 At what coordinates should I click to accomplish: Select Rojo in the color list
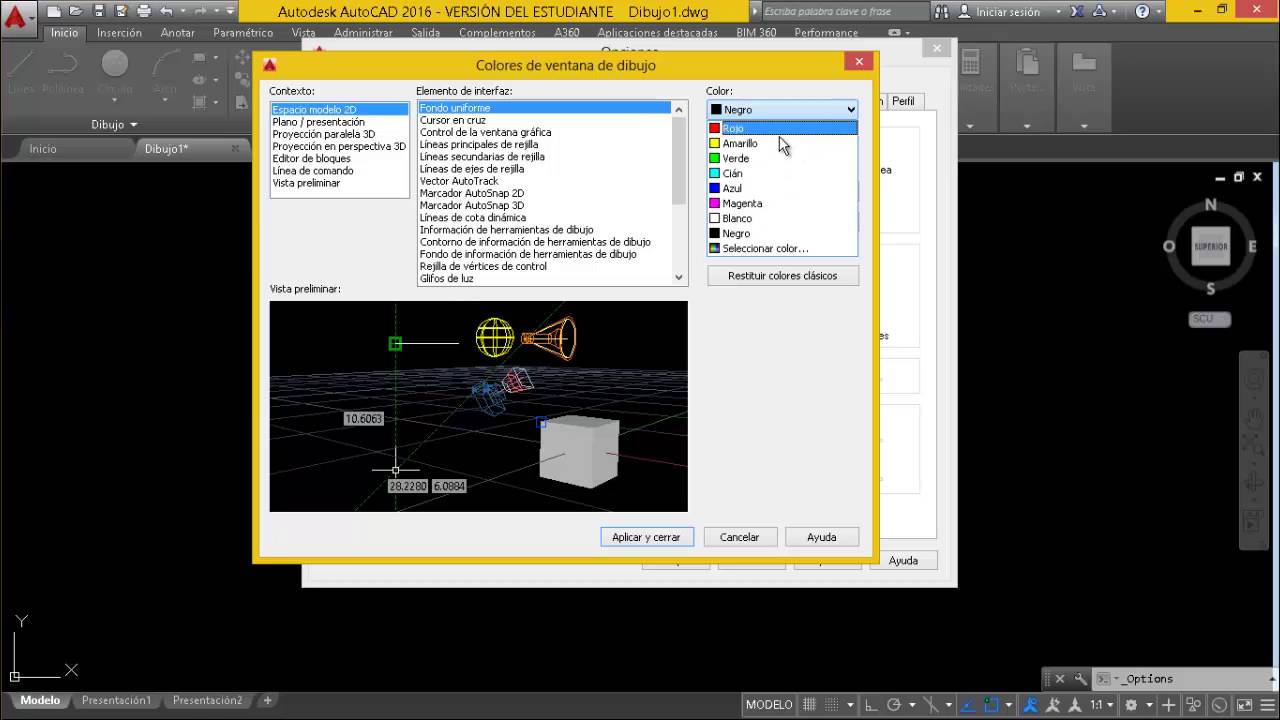tap(782, 128)
